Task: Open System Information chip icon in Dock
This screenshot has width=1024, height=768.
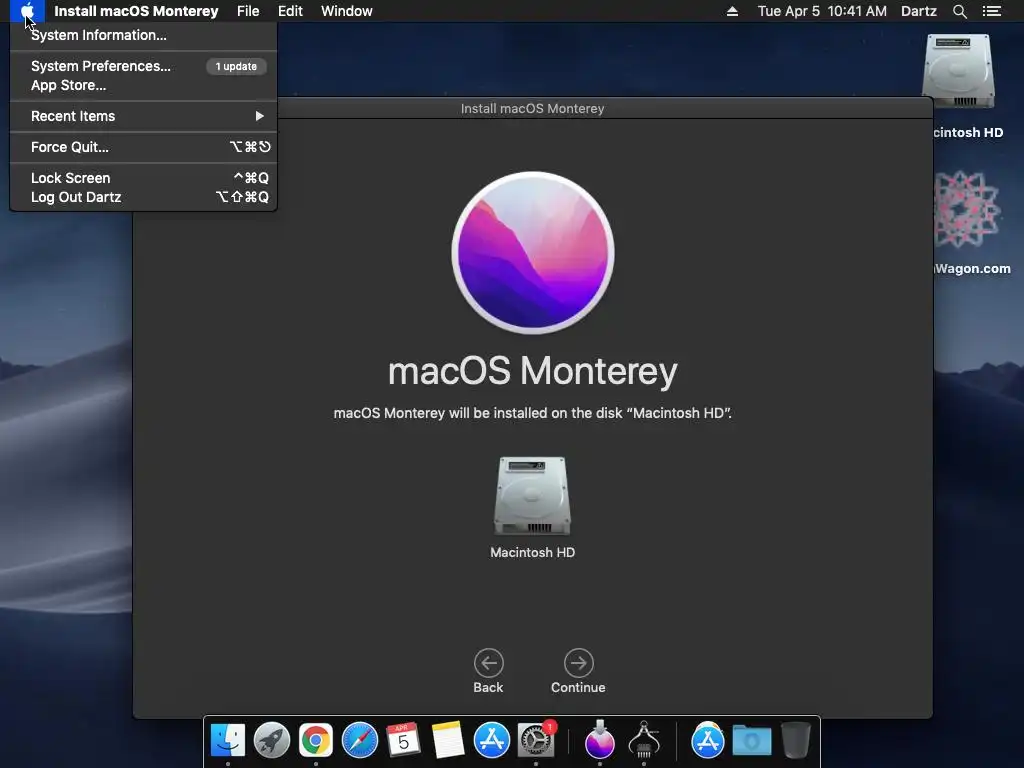Action: coord(644,741)
